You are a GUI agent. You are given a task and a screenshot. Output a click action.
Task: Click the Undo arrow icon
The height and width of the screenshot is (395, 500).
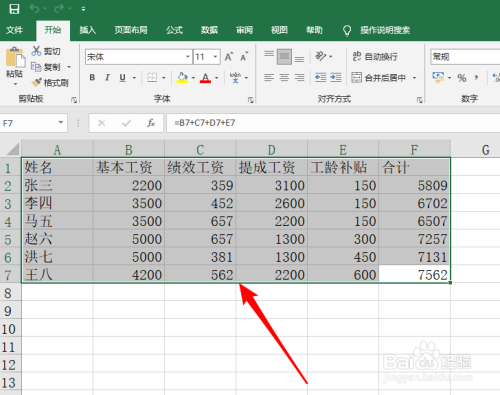click(x=34, y=8)
